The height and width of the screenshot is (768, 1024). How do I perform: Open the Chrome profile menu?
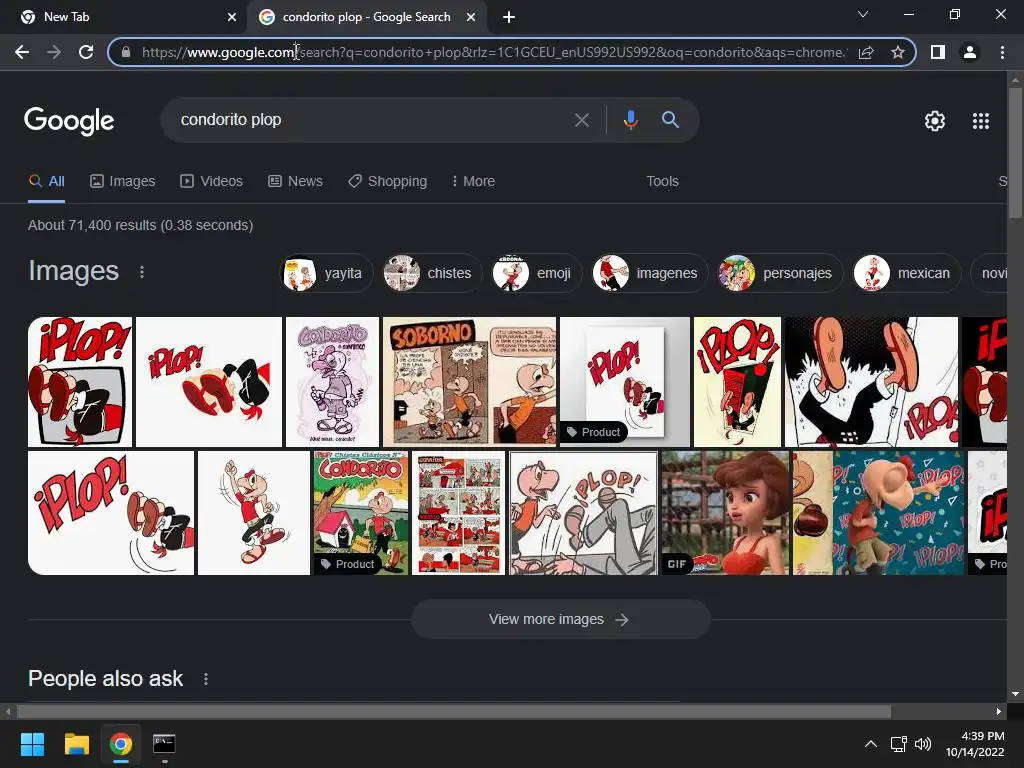[970, 52]
